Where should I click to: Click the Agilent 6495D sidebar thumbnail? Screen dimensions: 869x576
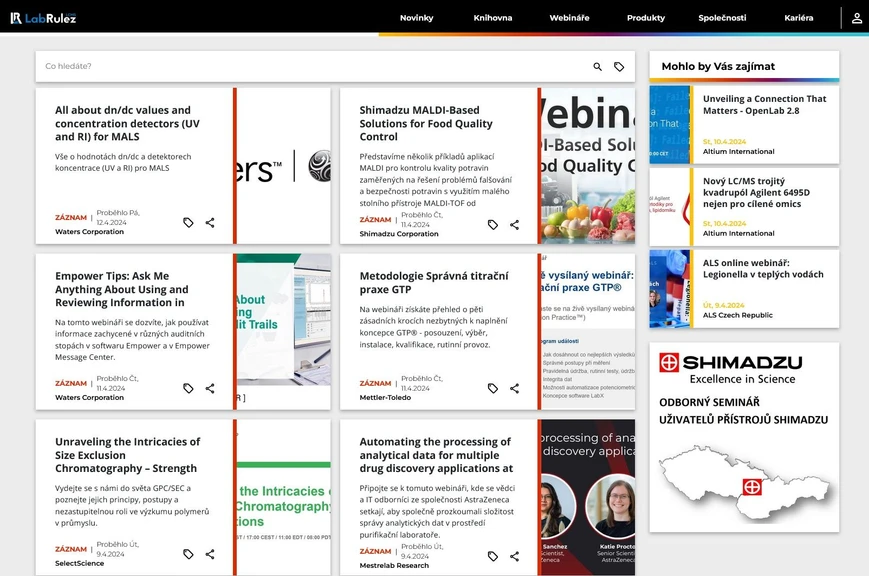pos(669,207)
